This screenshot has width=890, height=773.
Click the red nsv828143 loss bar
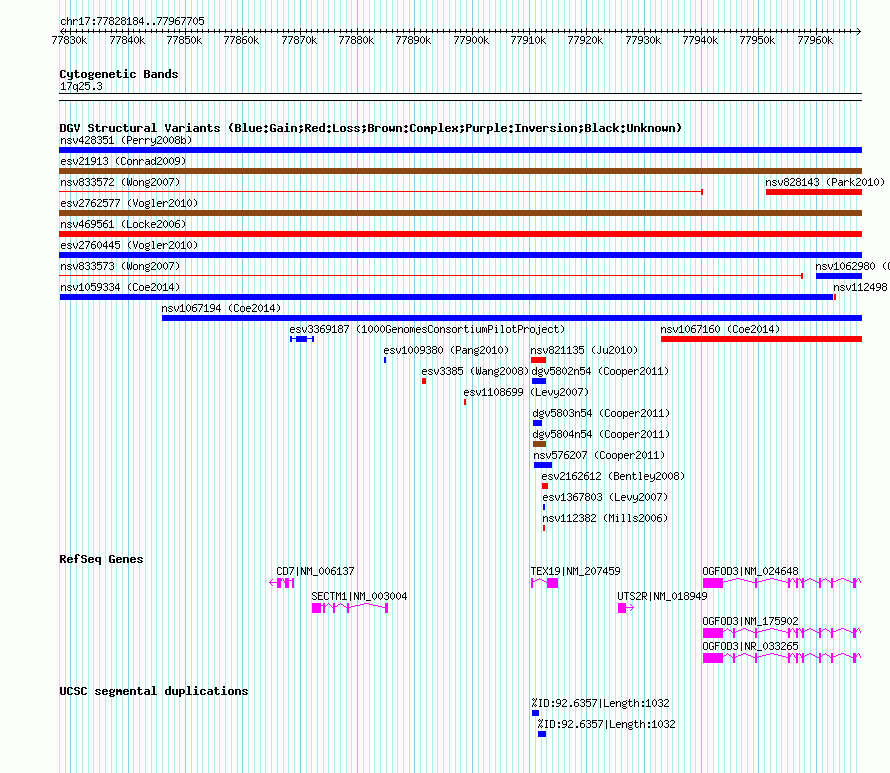pyautogui.click(x=814, y=192)
